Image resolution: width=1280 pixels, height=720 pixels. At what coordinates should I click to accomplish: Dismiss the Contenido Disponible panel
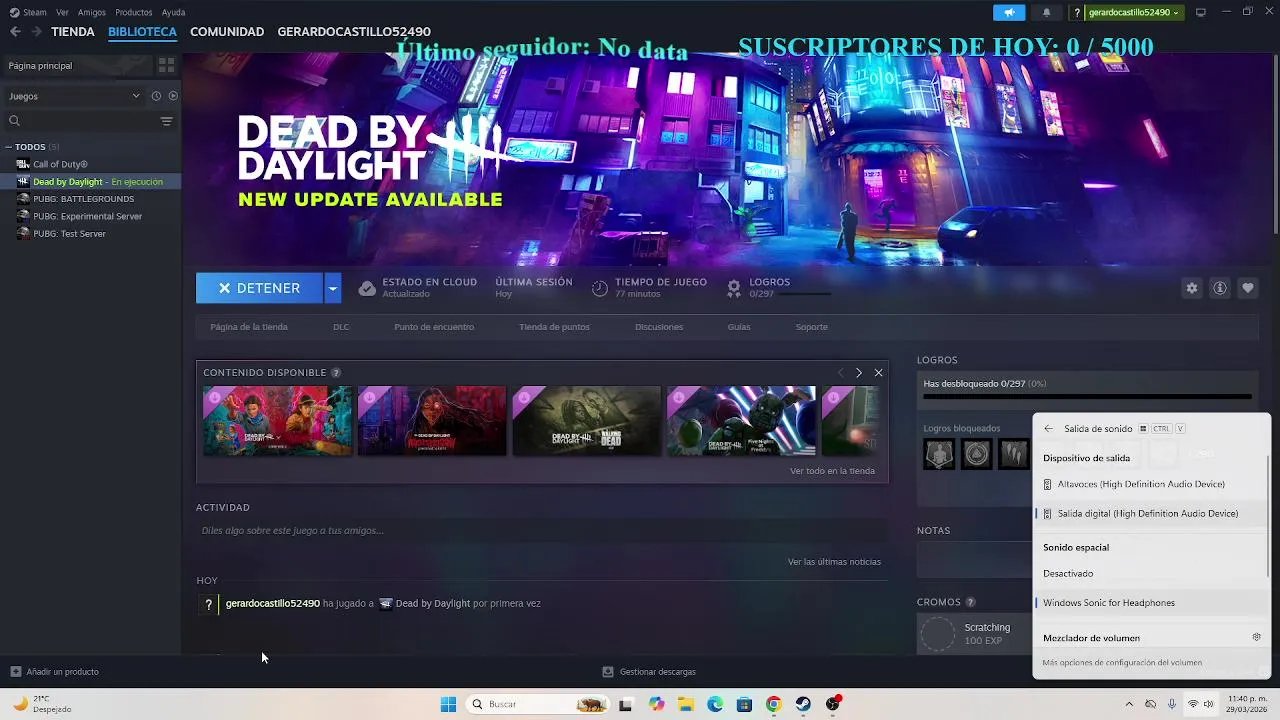pos(878,373)
